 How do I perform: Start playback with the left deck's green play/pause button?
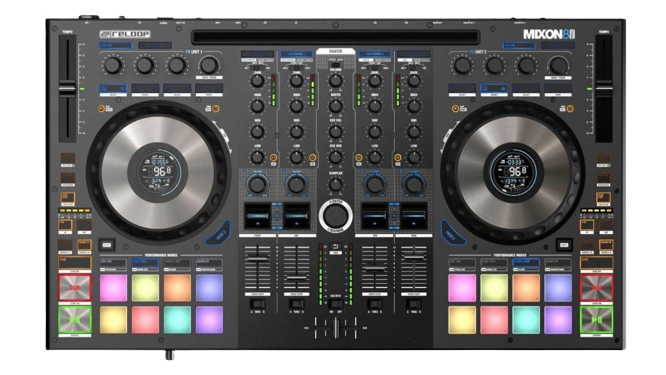click(75, 319)
